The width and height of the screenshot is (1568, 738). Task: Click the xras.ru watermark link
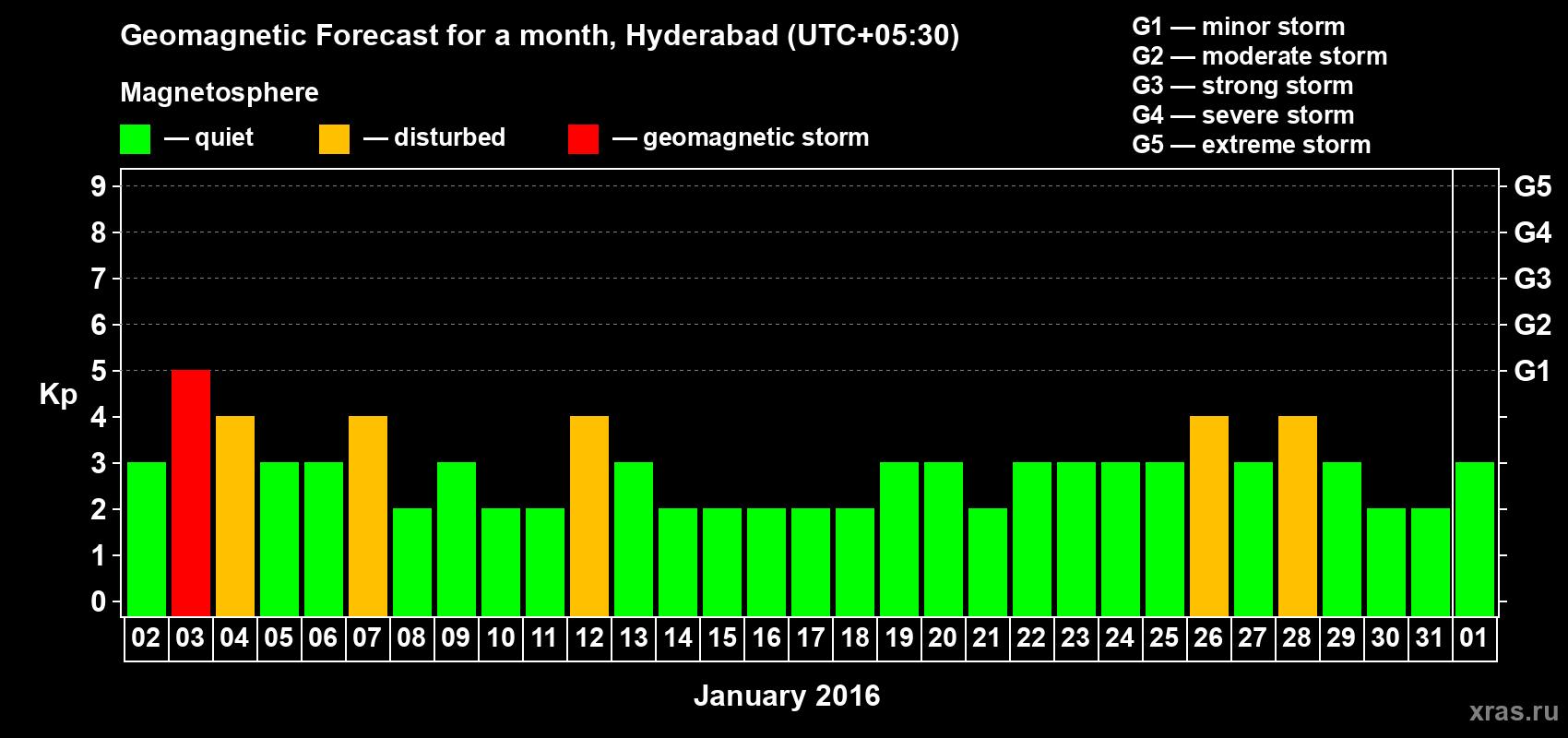1514,711
